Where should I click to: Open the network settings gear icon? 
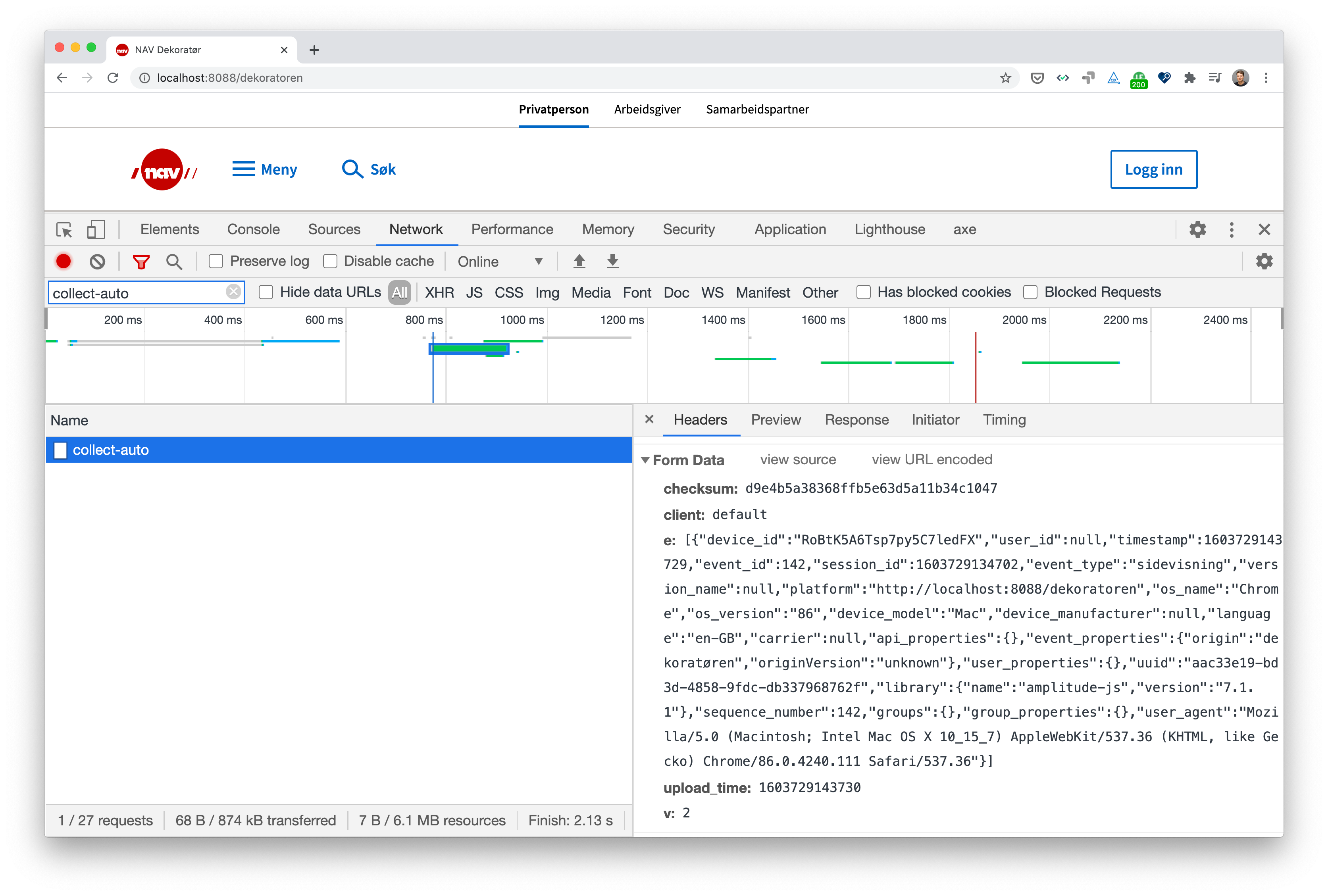click(x=1264, y=261)
